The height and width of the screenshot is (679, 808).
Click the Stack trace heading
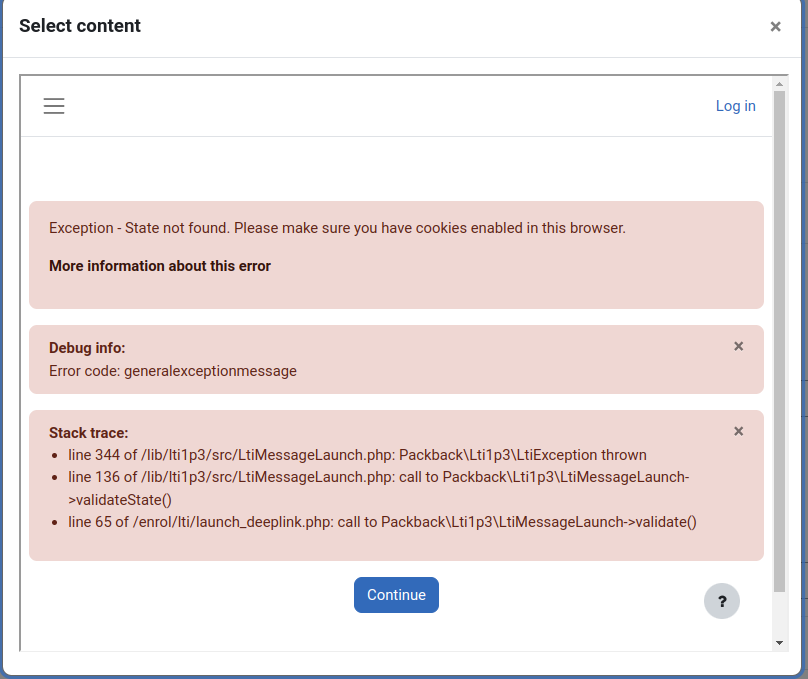89,433
